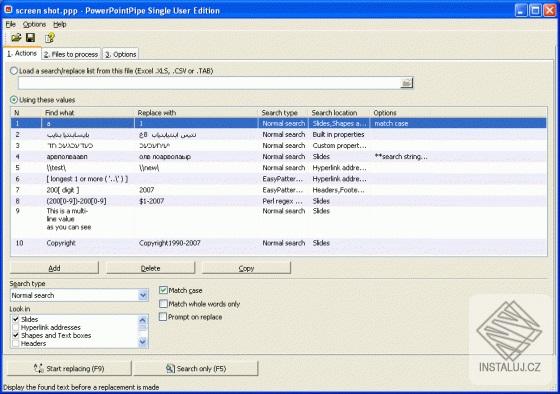Select row 6 '[ longest 1 or more' entry
This screenshot has width=560, height=394.
coord(279,179)
